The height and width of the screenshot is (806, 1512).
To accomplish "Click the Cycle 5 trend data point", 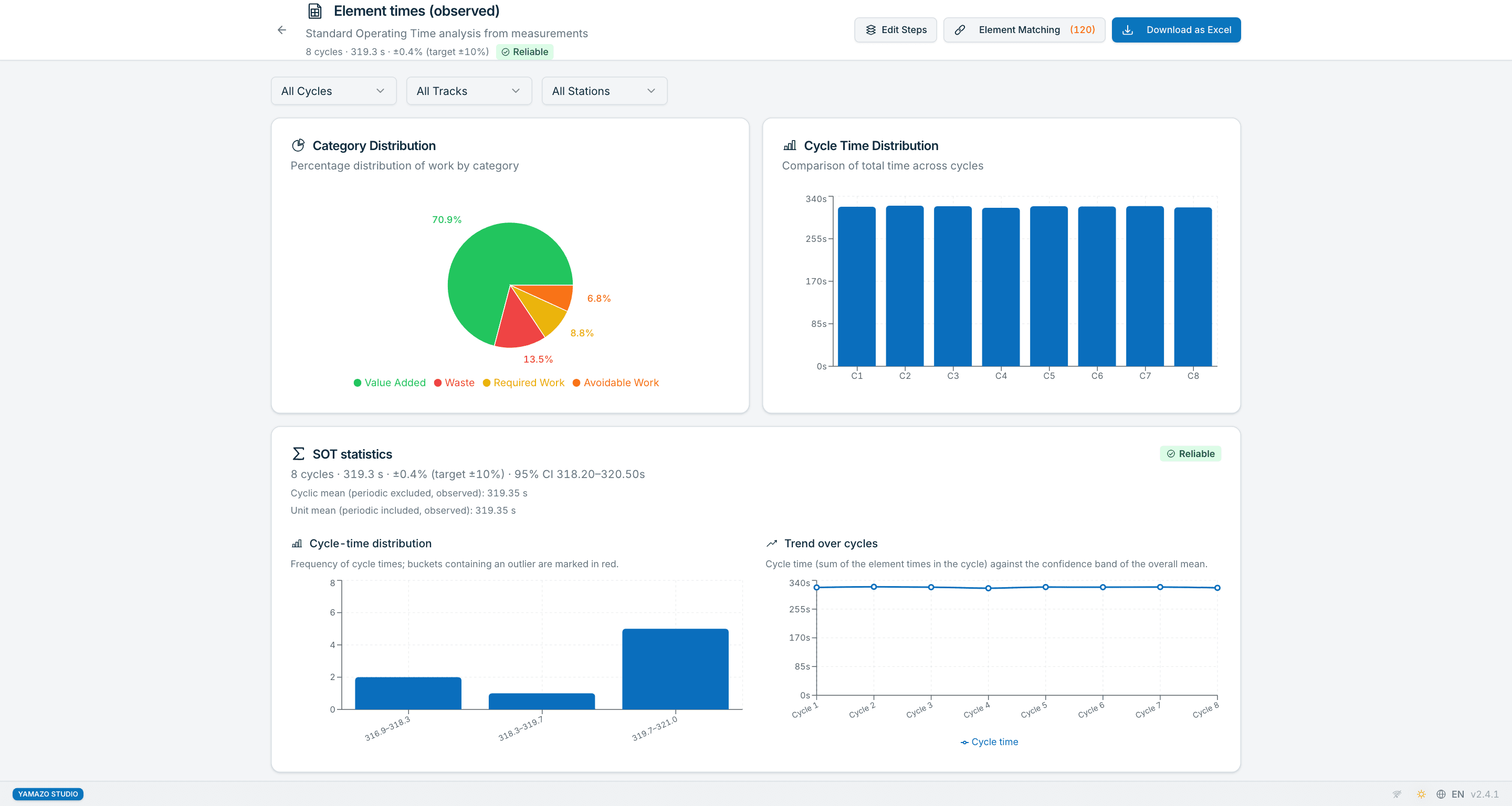I will click(x=1045, y=587).
